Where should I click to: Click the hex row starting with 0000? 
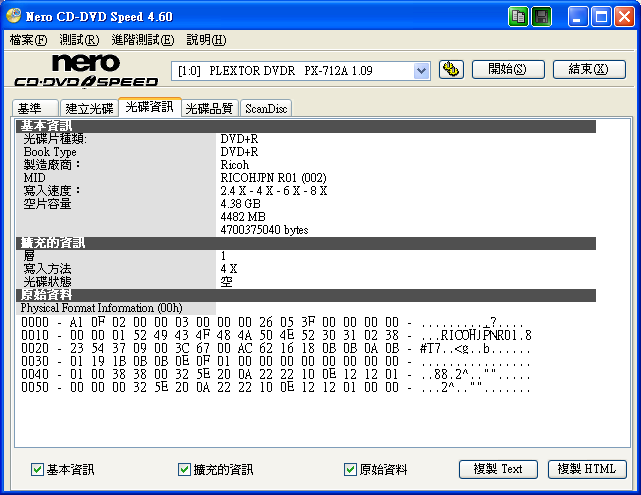[x=275, y=323]
